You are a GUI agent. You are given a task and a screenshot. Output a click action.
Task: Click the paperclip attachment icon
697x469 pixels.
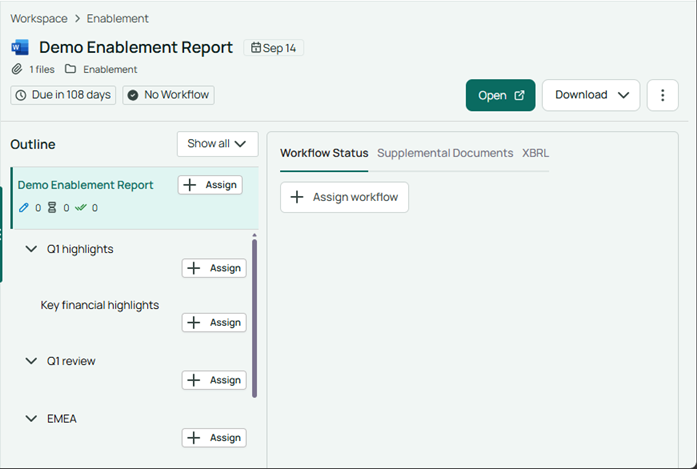17,69
